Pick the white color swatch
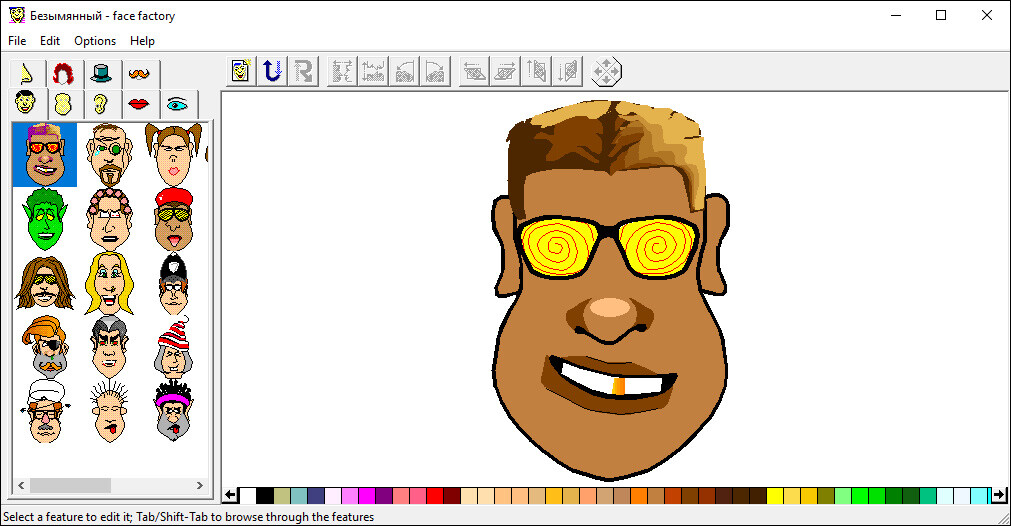 coord(248,495)
